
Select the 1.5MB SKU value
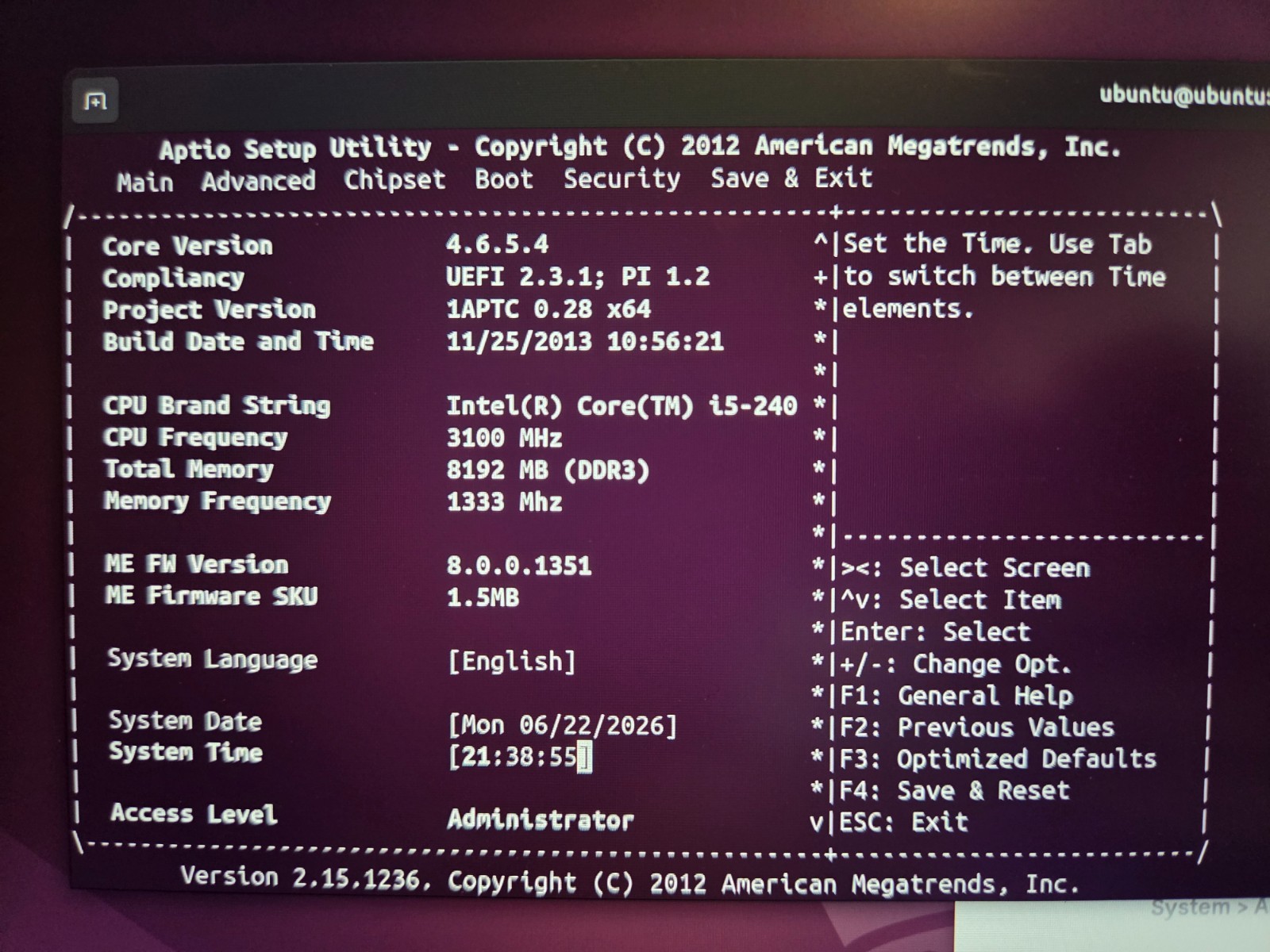click(x=483, y=597)
